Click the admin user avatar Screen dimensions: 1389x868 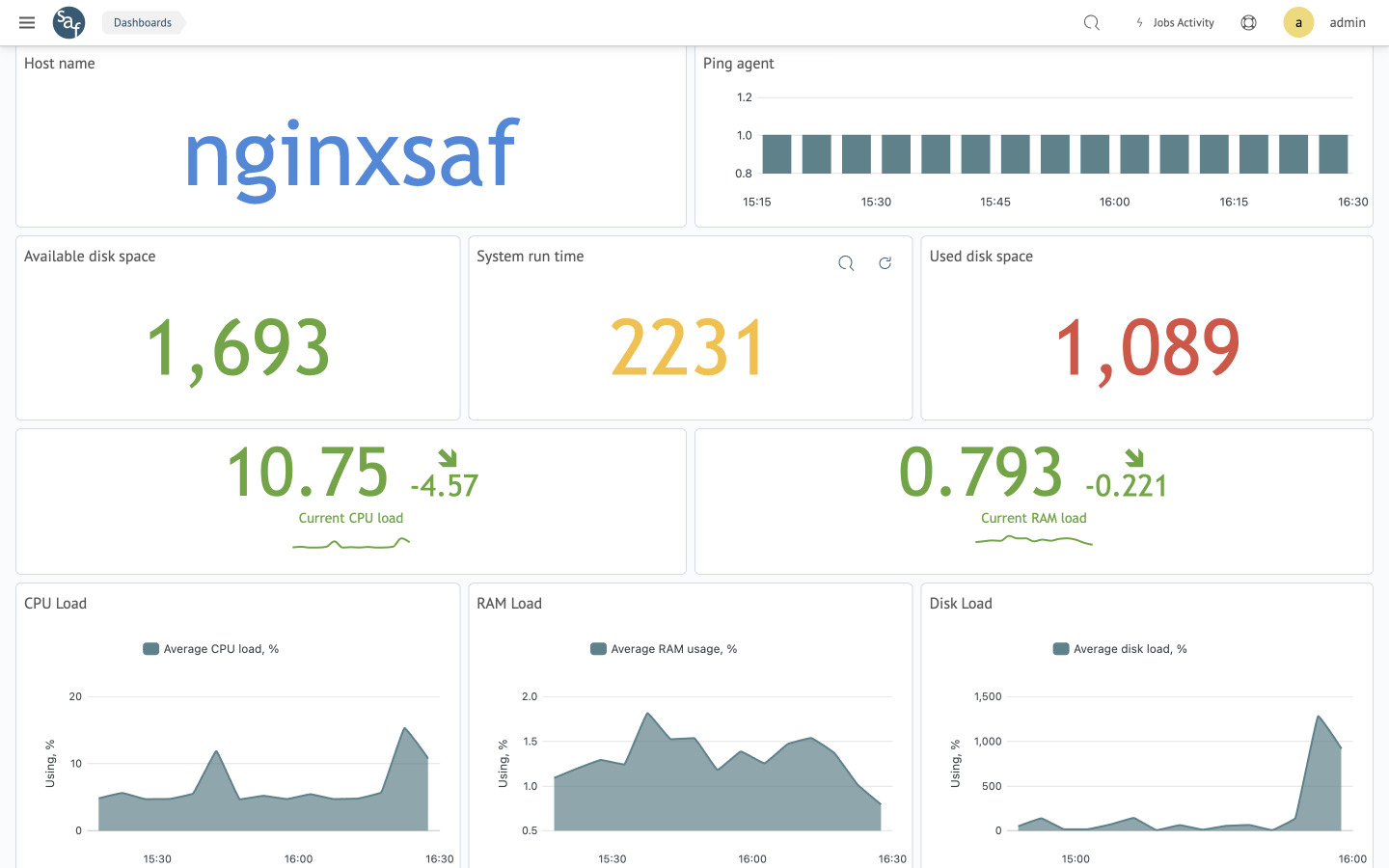click(1298, 22)
